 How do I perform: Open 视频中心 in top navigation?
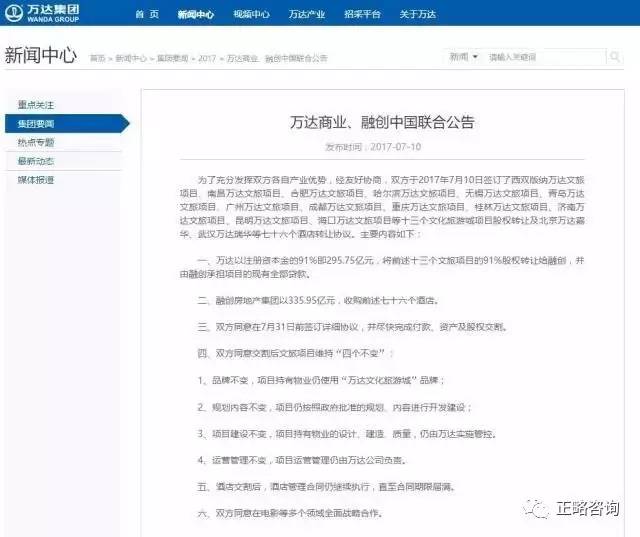pos(251,14)
